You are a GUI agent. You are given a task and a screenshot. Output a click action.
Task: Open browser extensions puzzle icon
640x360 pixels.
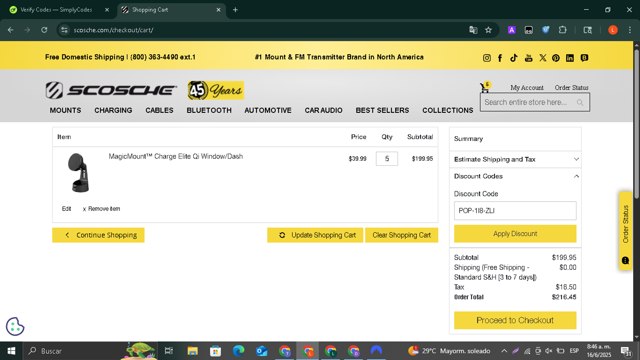(562, 30)
